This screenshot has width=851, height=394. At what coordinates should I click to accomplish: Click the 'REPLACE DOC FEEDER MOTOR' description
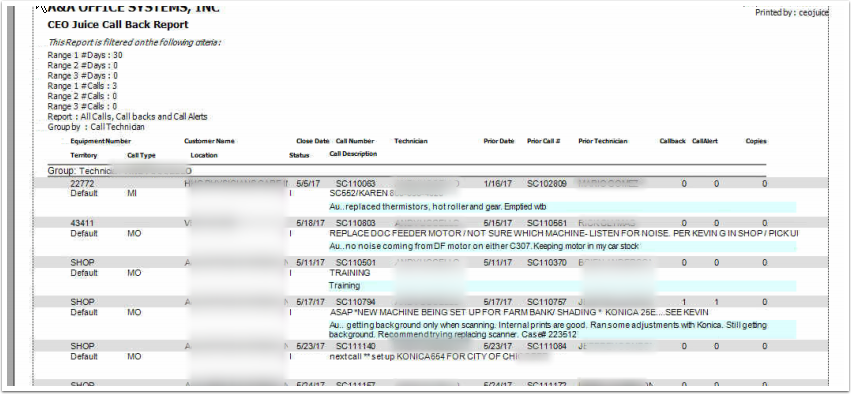564,233
